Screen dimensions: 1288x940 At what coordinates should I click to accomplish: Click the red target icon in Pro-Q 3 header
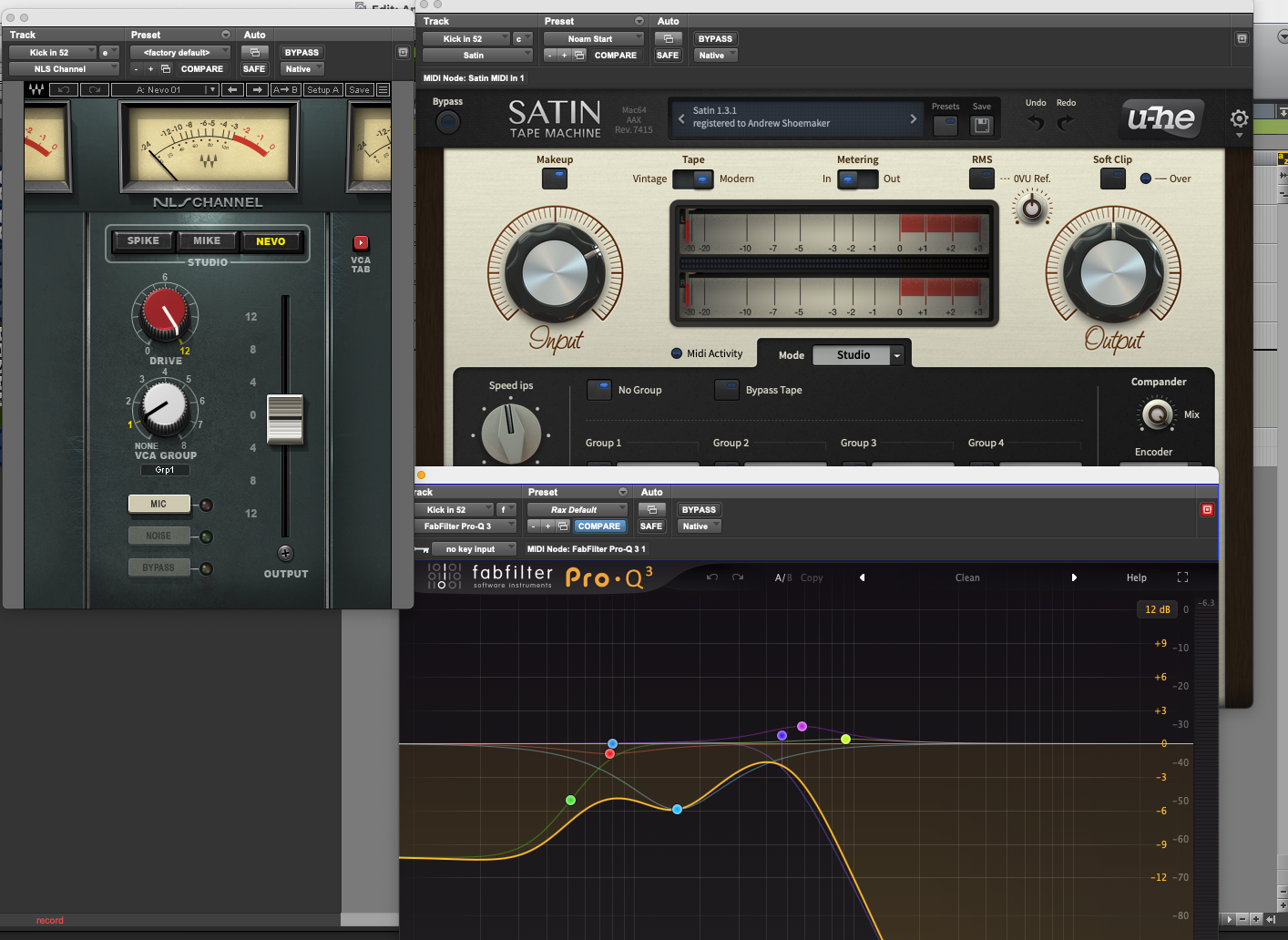click(x=1207, y=510)
